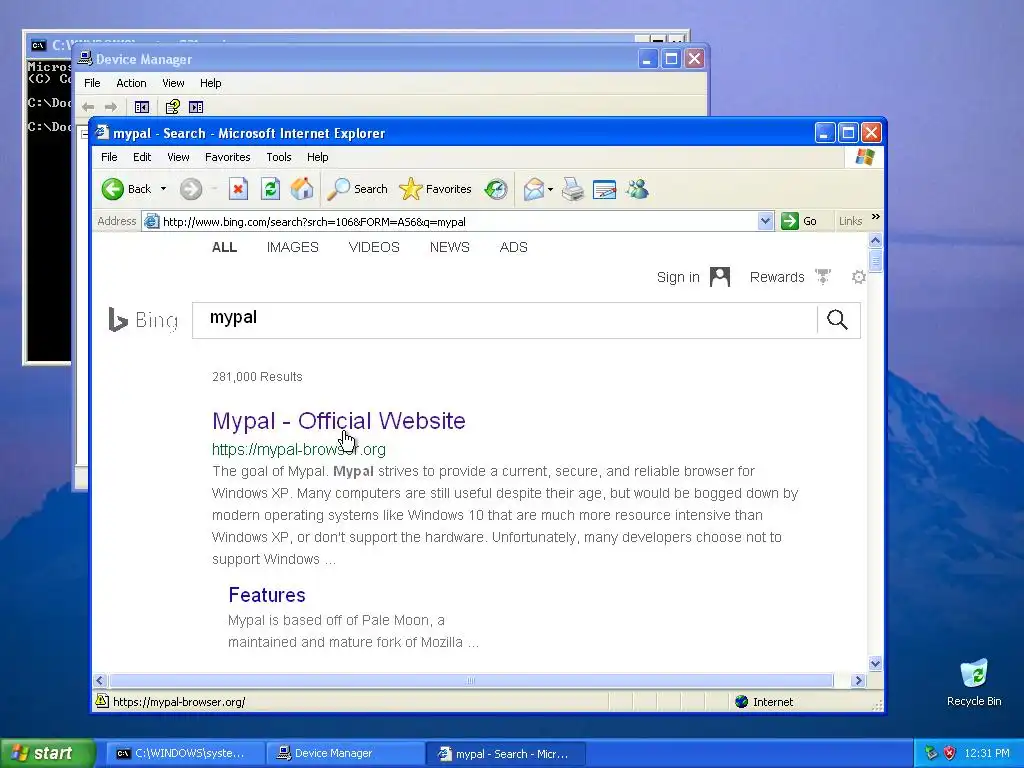Switch to NEWS results tab
This screenshot has width=1024, height=768.
pos(449,248)
